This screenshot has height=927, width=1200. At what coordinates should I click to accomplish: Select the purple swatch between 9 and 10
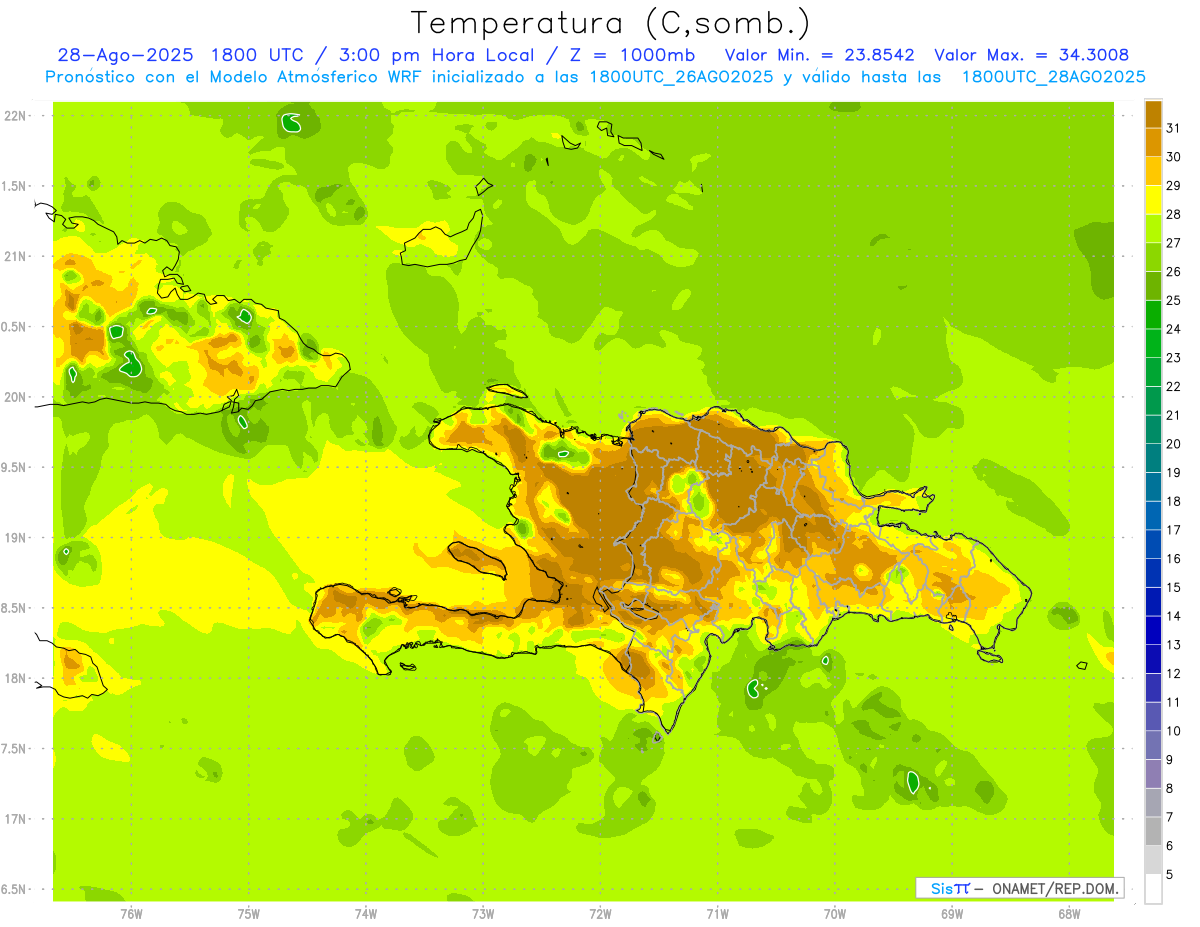coord(1153,745)
